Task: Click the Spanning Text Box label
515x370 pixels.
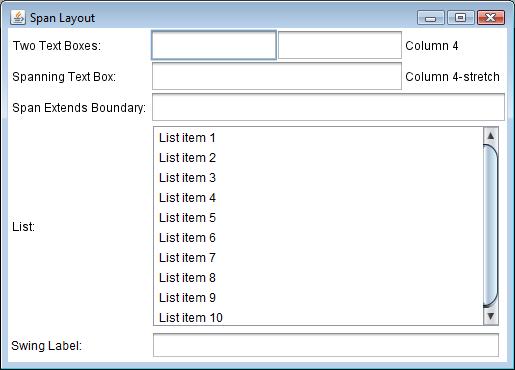Action: (x=64, y=77)
